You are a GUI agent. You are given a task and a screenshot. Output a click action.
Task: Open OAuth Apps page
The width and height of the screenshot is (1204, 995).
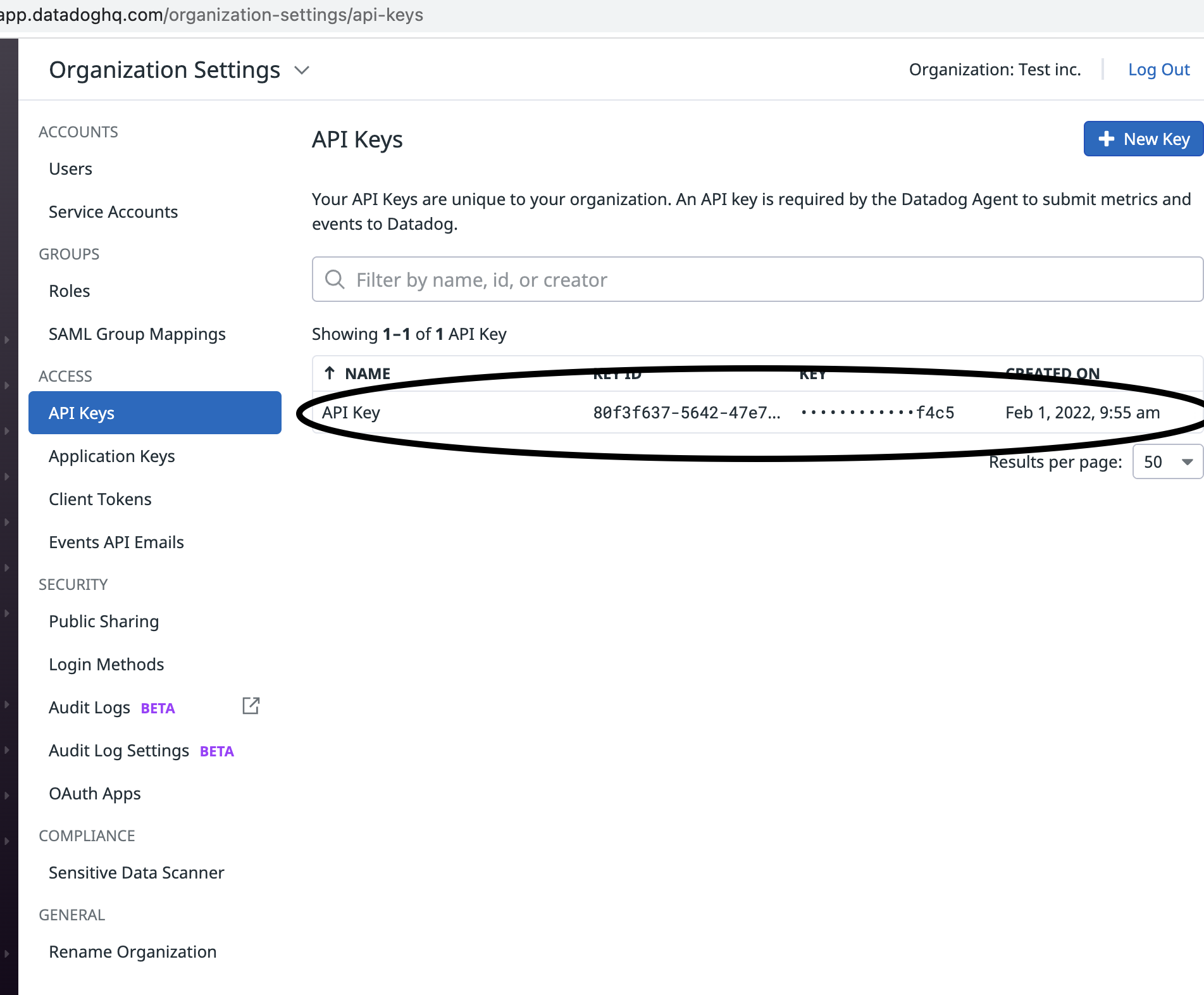pos(95,794)
